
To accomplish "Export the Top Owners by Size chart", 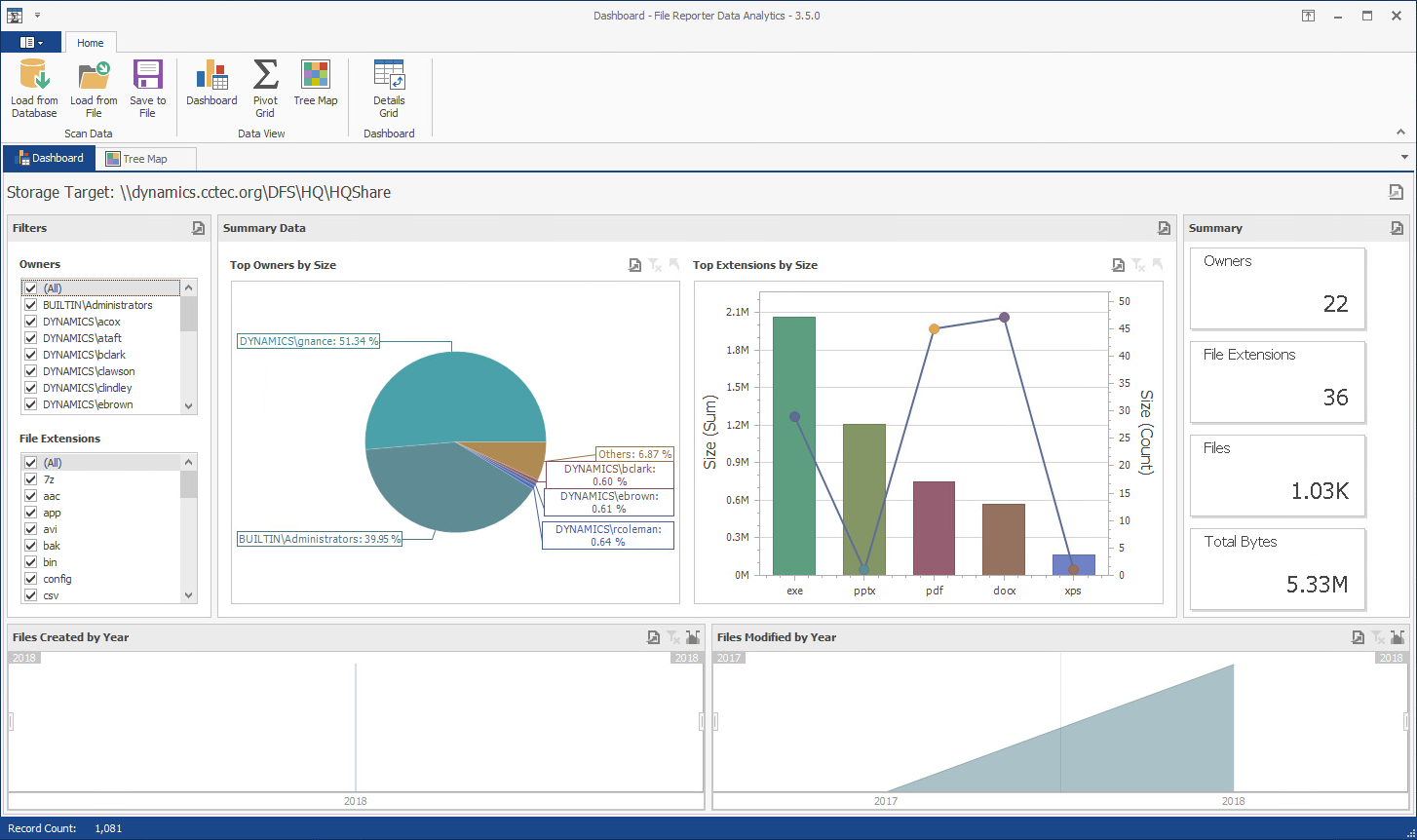I will tap(634, 265).
